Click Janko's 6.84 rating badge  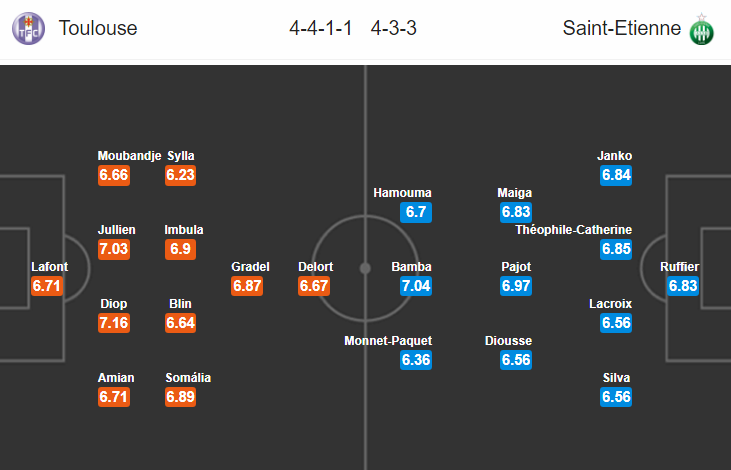tap(616, 175)
